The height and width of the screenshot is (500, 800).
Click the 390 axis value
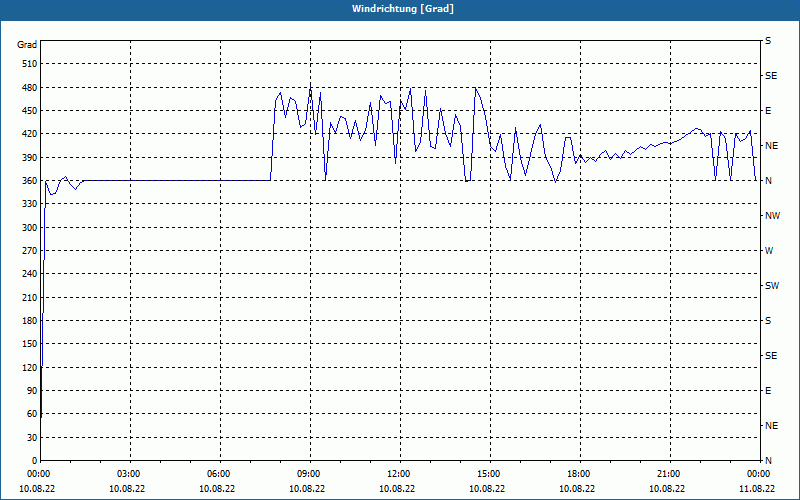pos(30,157)
